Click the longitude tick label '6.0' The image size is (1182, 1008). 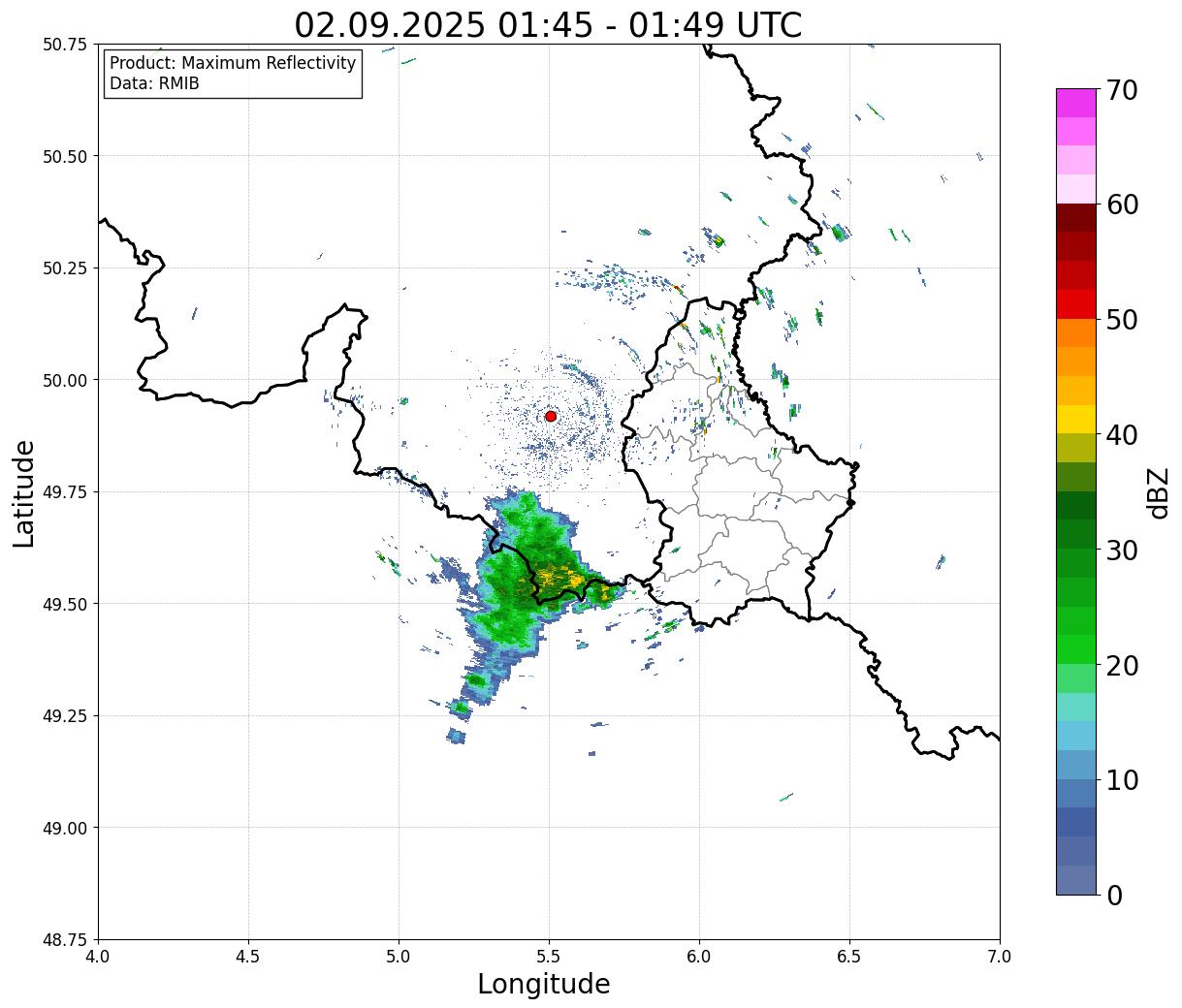699,956
